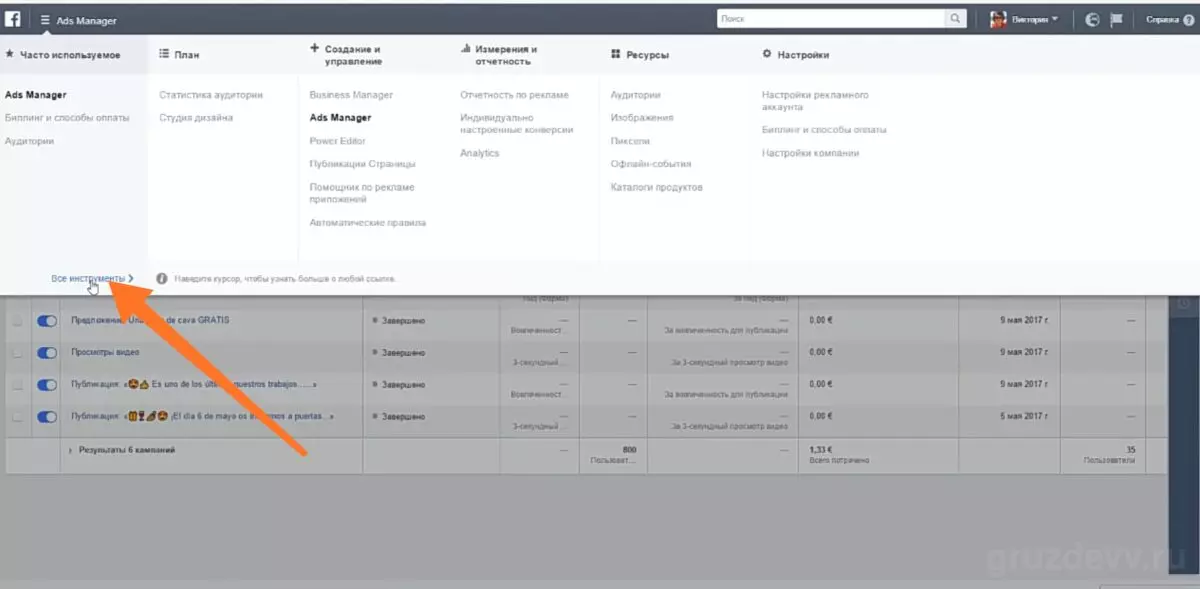Screen dimensions: 1200x589
Task: Click into the Поиск search field
Action: click(831, 19)
